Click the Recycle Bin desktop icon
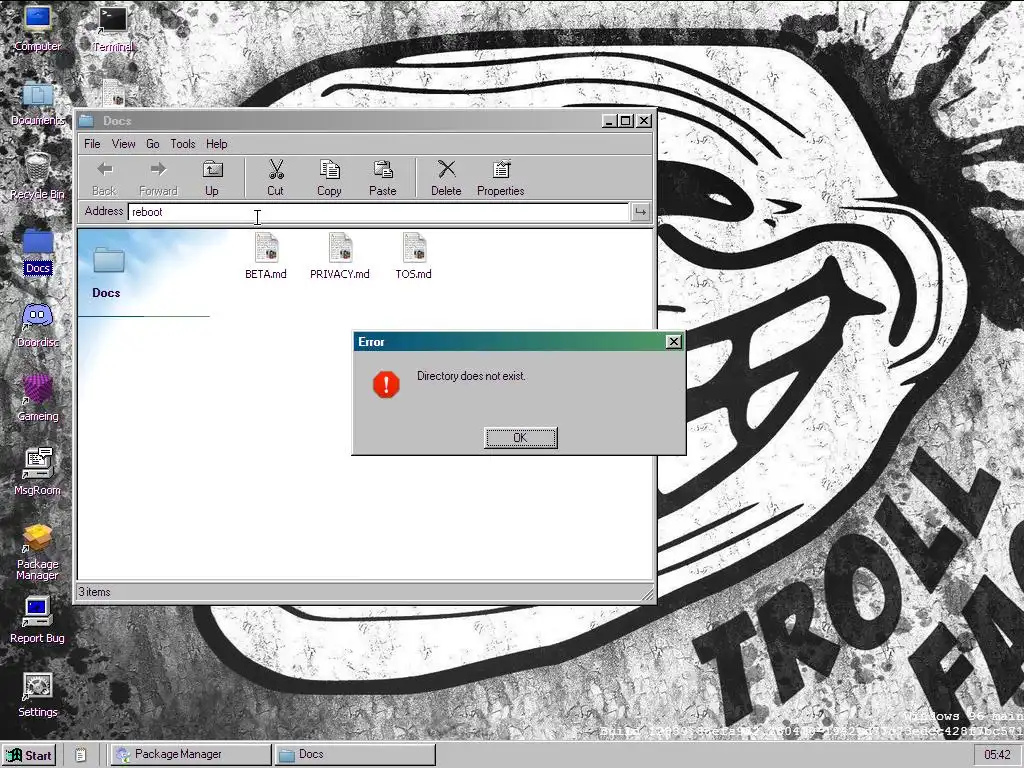 [x=38, y=176]
